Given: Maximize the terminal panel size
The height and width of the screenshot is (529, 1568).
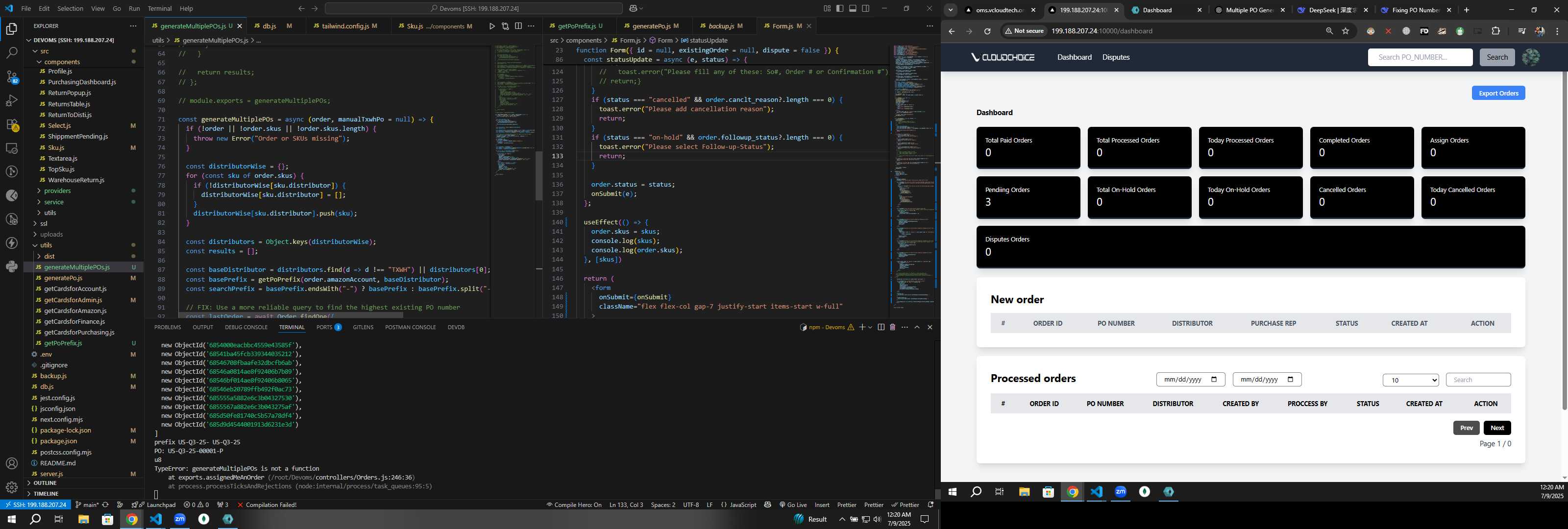Looking at the screenshot, I should 917,328.
